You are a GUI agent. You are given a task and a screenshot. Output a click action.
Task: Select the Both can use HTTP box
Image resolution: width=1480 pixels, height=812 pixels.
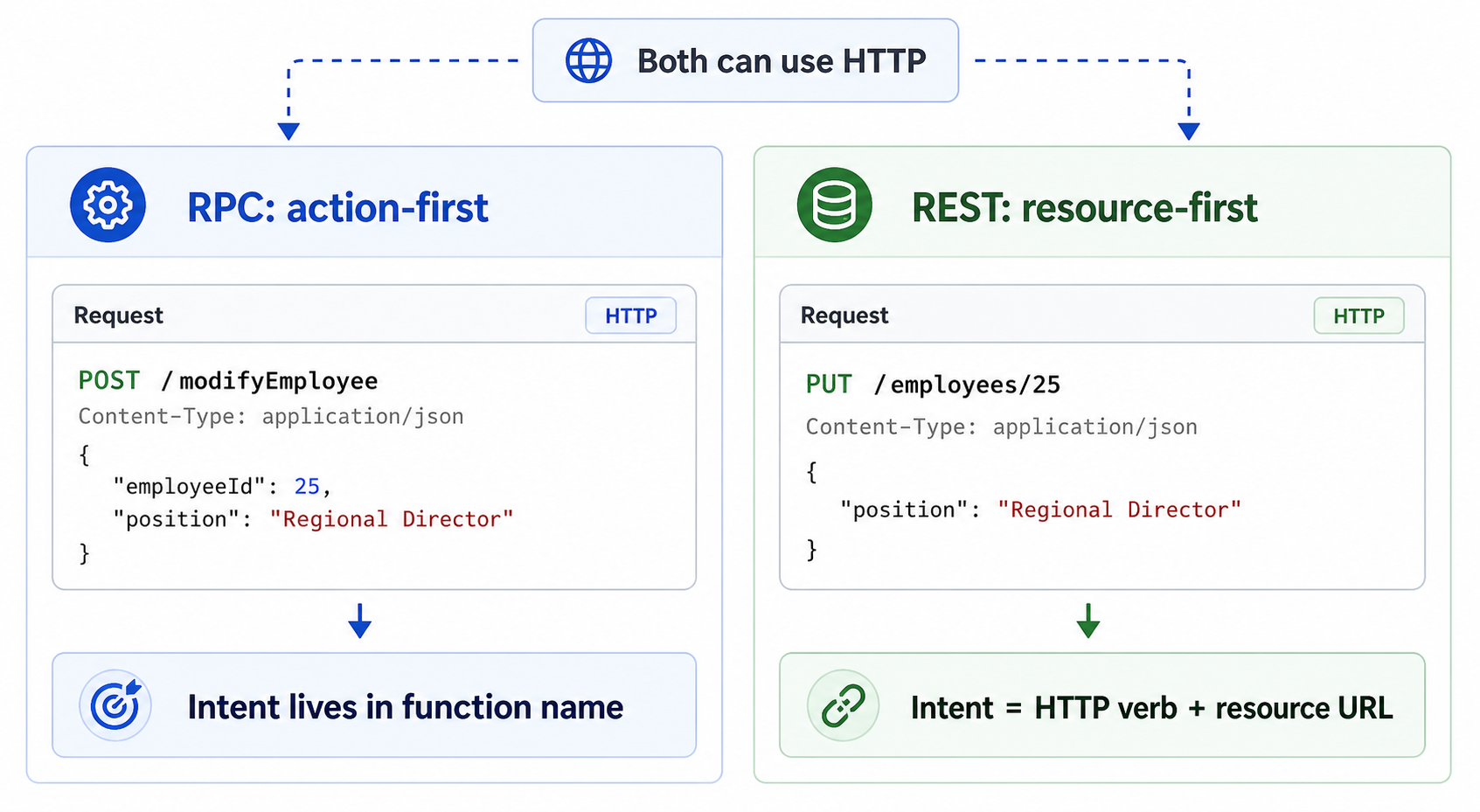coord(746,60)
